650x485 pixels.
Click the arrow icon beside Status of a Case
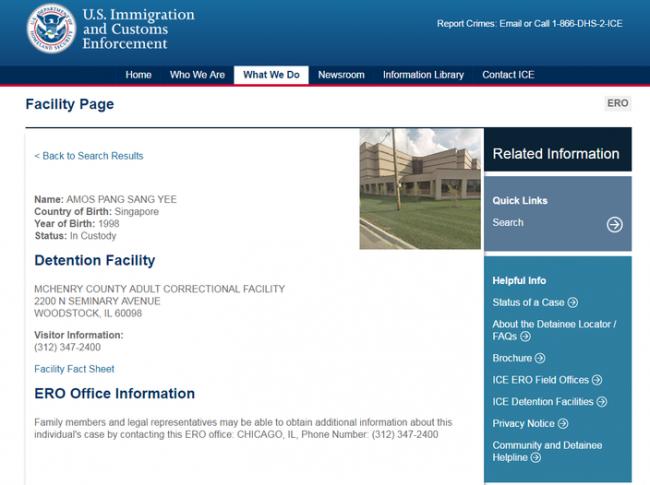573,302
